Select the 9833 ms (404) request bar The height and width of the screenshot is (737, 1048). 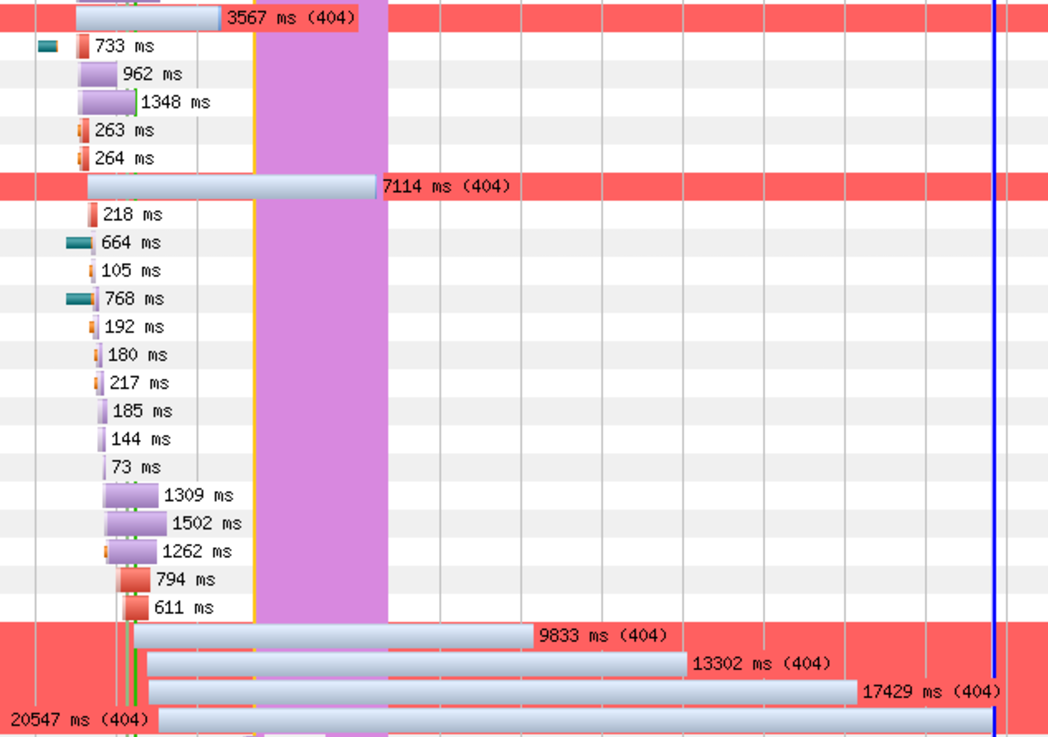pos(333,636)
